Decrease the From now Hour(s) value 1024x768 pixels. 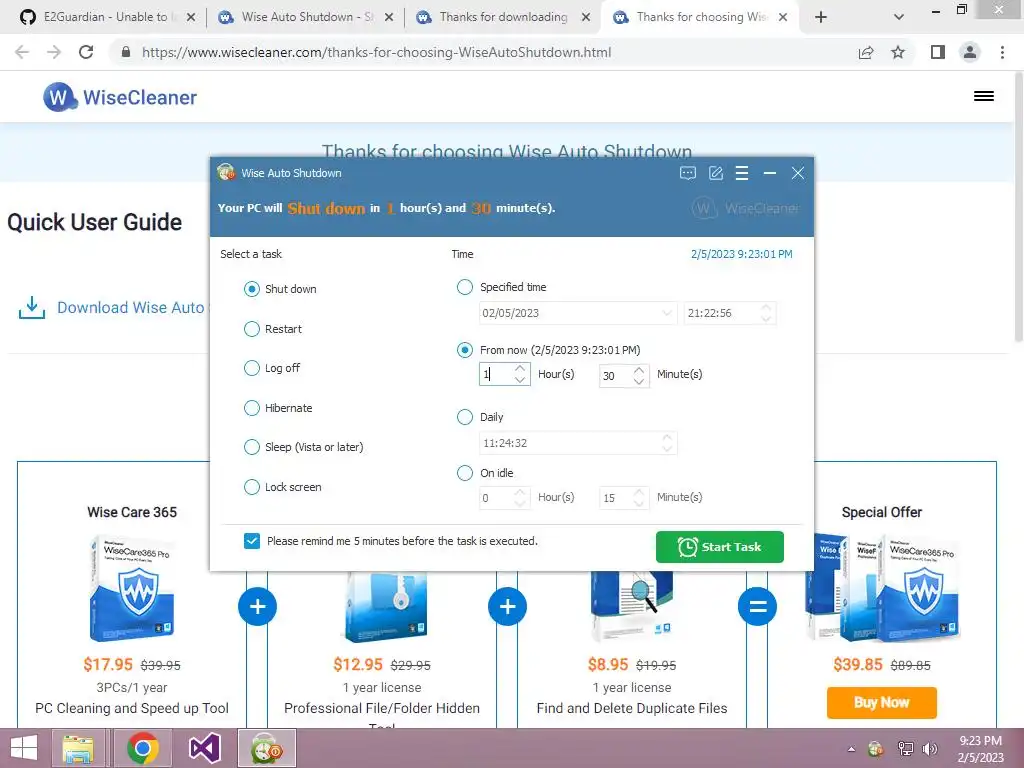pyautogui.click(x=520, y=380)
